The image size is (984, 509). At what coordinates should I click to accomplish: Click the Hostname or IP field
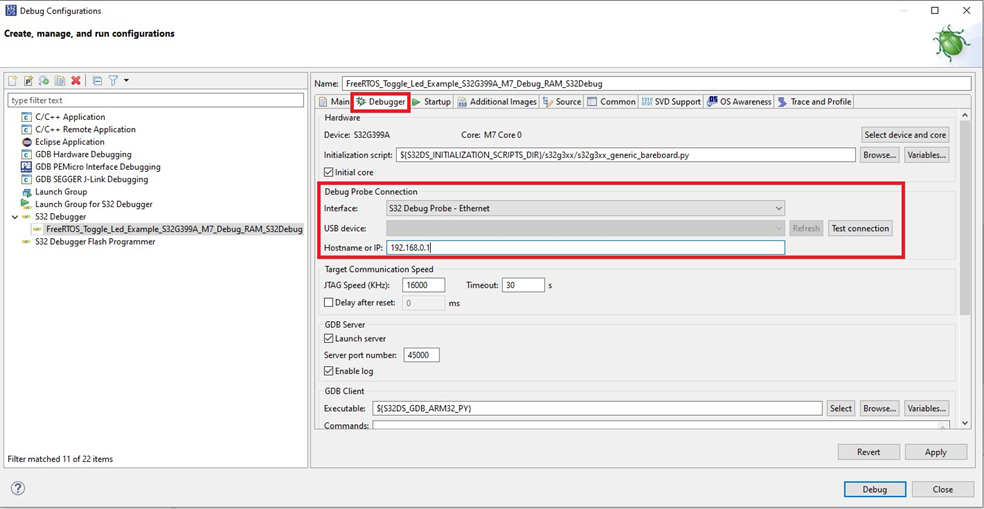[x=586, y=248]
